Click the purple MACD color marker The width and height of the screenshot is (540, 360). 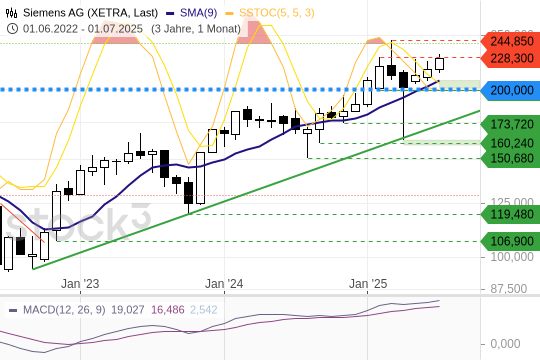tap(13, 310)
